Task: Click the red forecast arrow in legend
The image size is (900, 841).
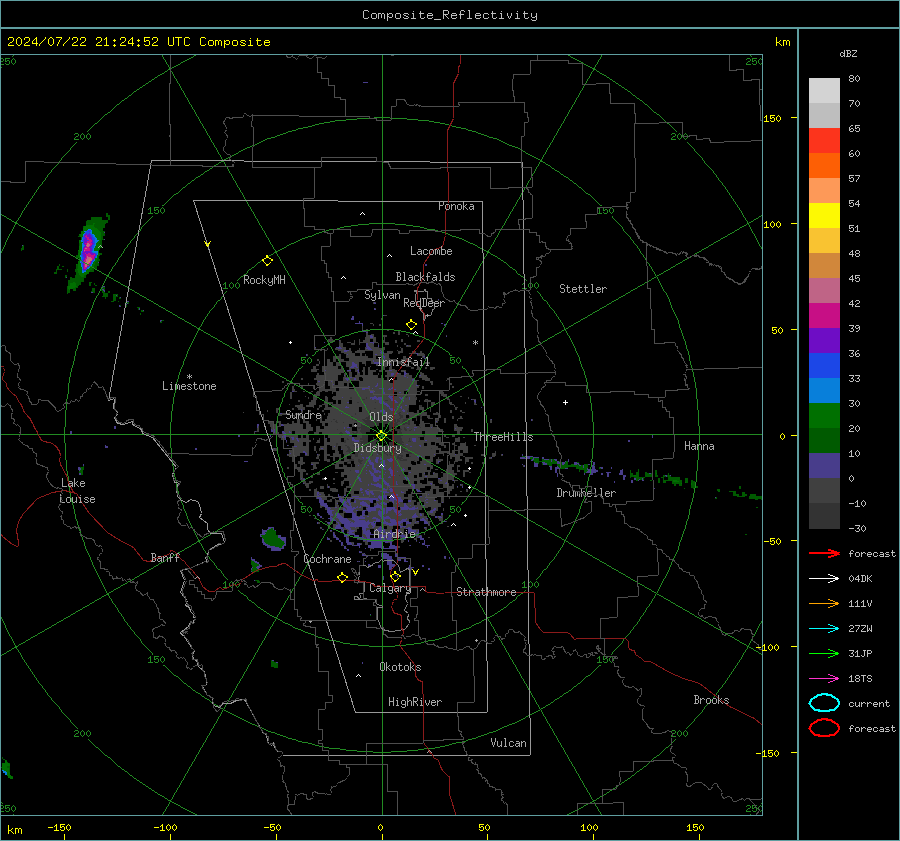Action: click(x=824, y=553)
